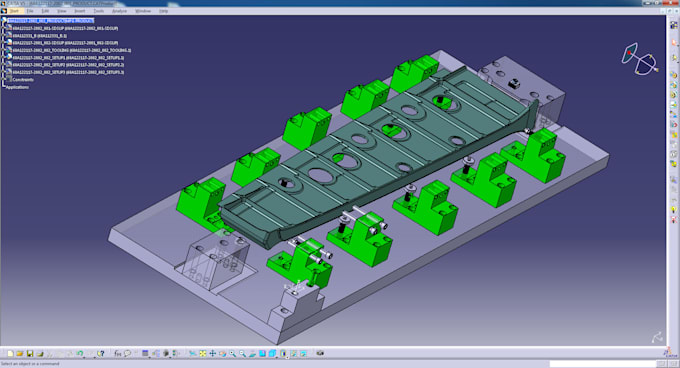Viewport: 680px width, 368px height.
Task: Open the Edit menu
Action: [46, 11]
